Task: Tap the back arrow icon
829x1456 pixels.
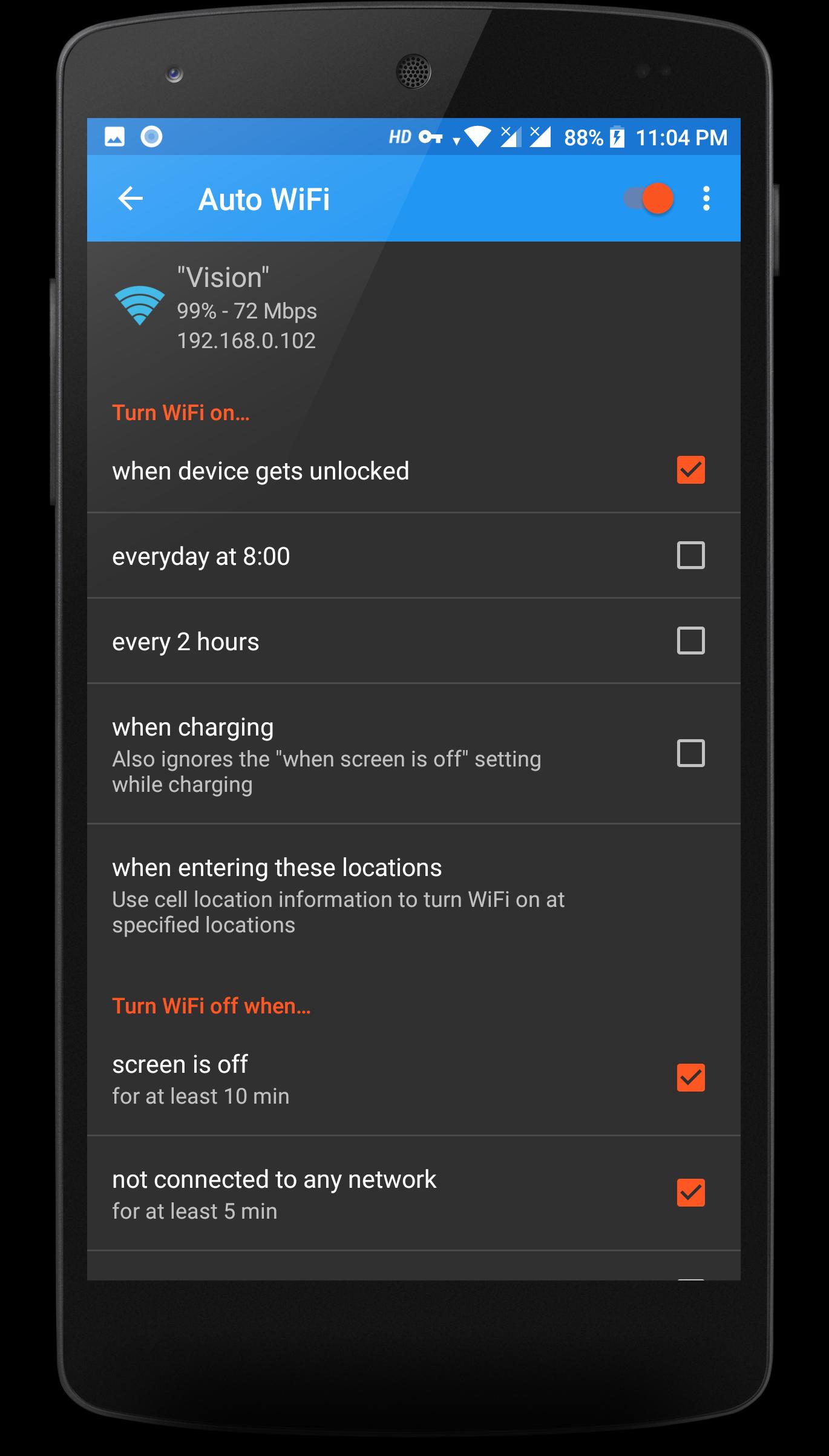Action: click(130, 199)
